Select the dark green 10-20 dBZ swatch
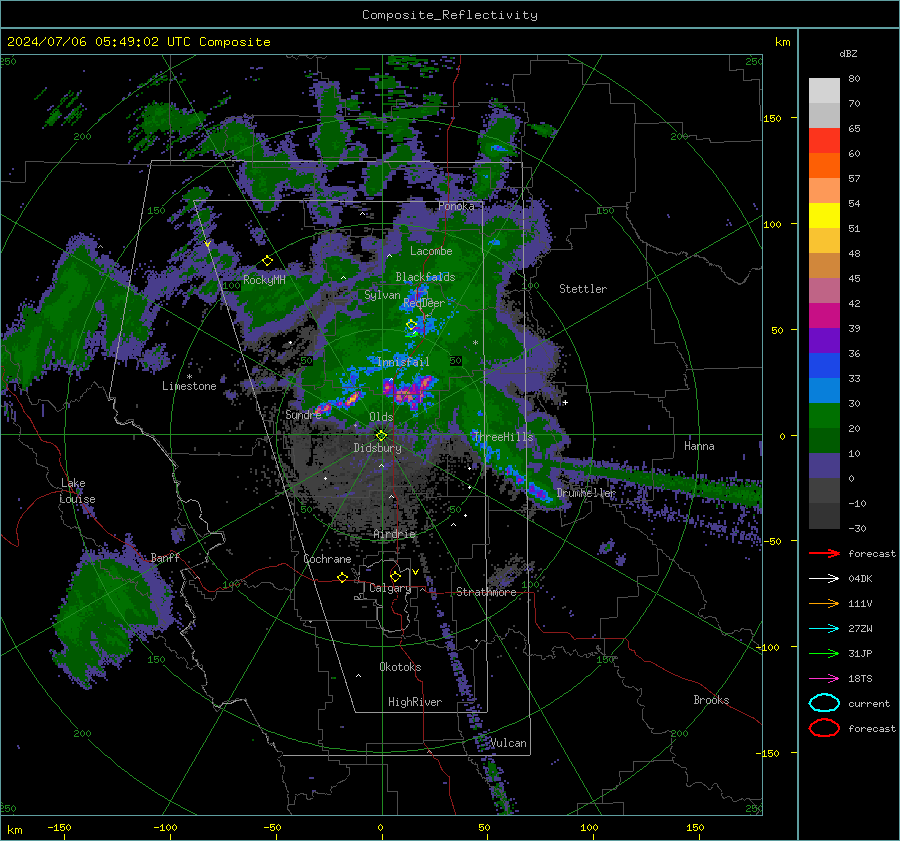900x841 pixels. [x=824, y=441]
